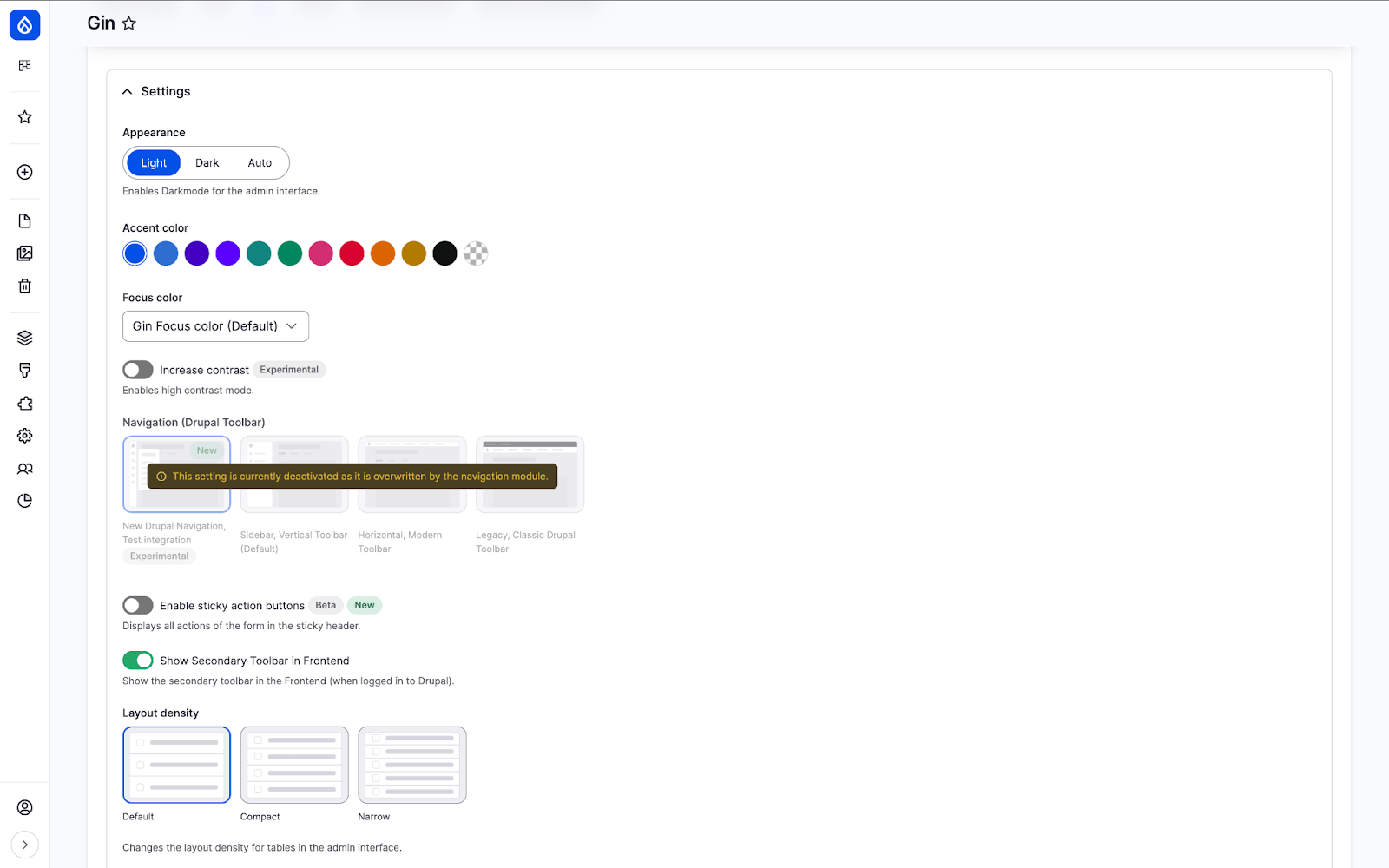
Task: Click the Accent color label
Action: pyautogui.click(x=155, y=228)
